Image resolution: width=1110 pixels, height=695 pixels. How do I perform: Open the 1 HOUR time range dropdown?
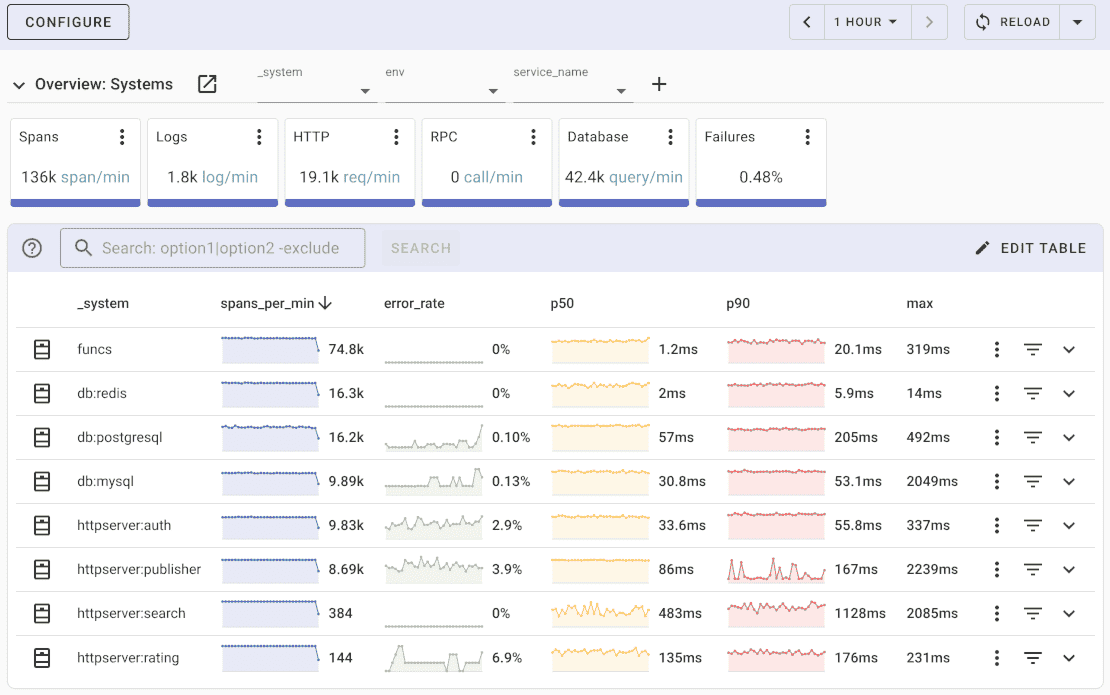point(866,21)
